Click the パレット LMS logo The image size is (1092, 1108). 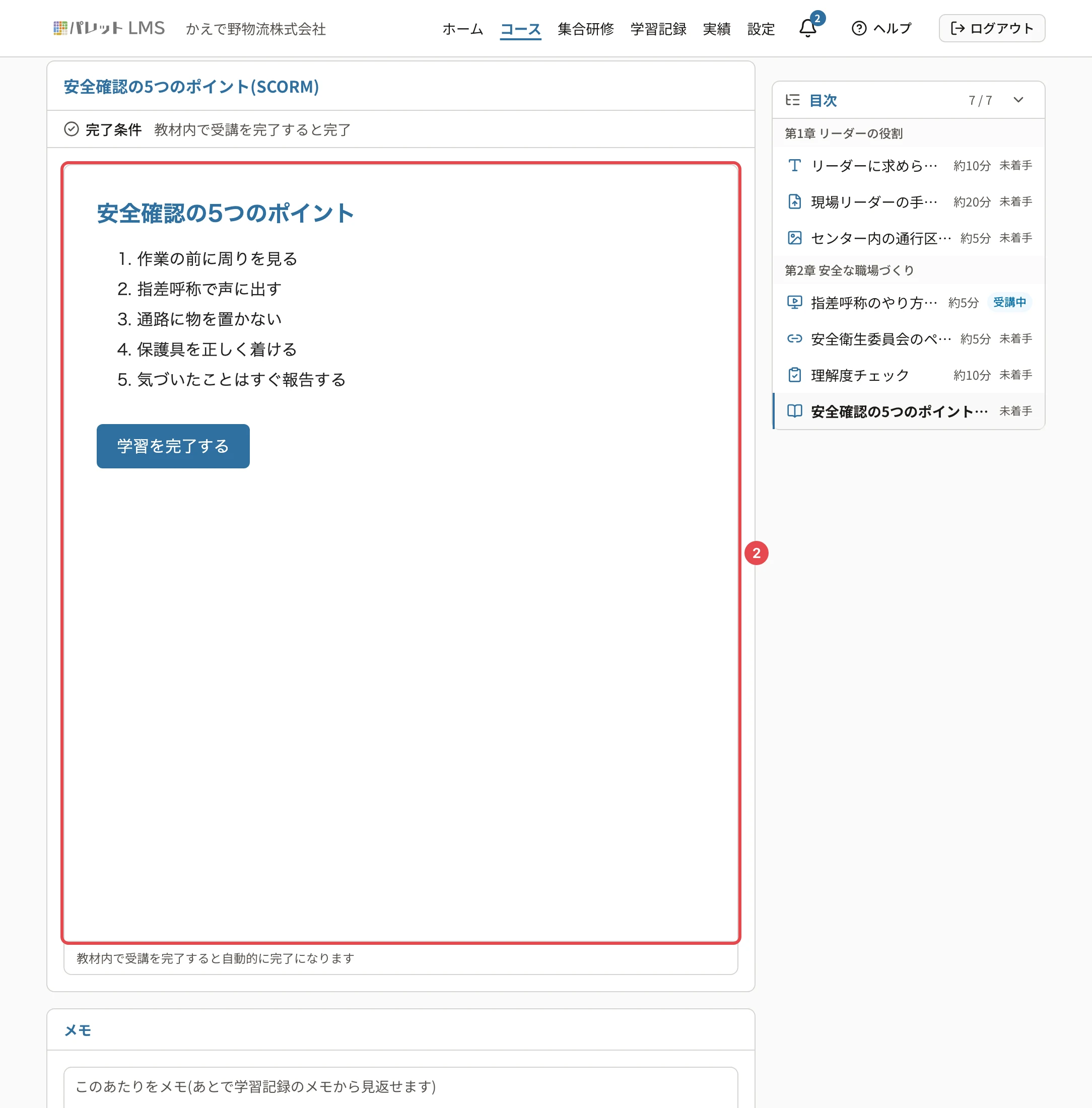(109, 28)
